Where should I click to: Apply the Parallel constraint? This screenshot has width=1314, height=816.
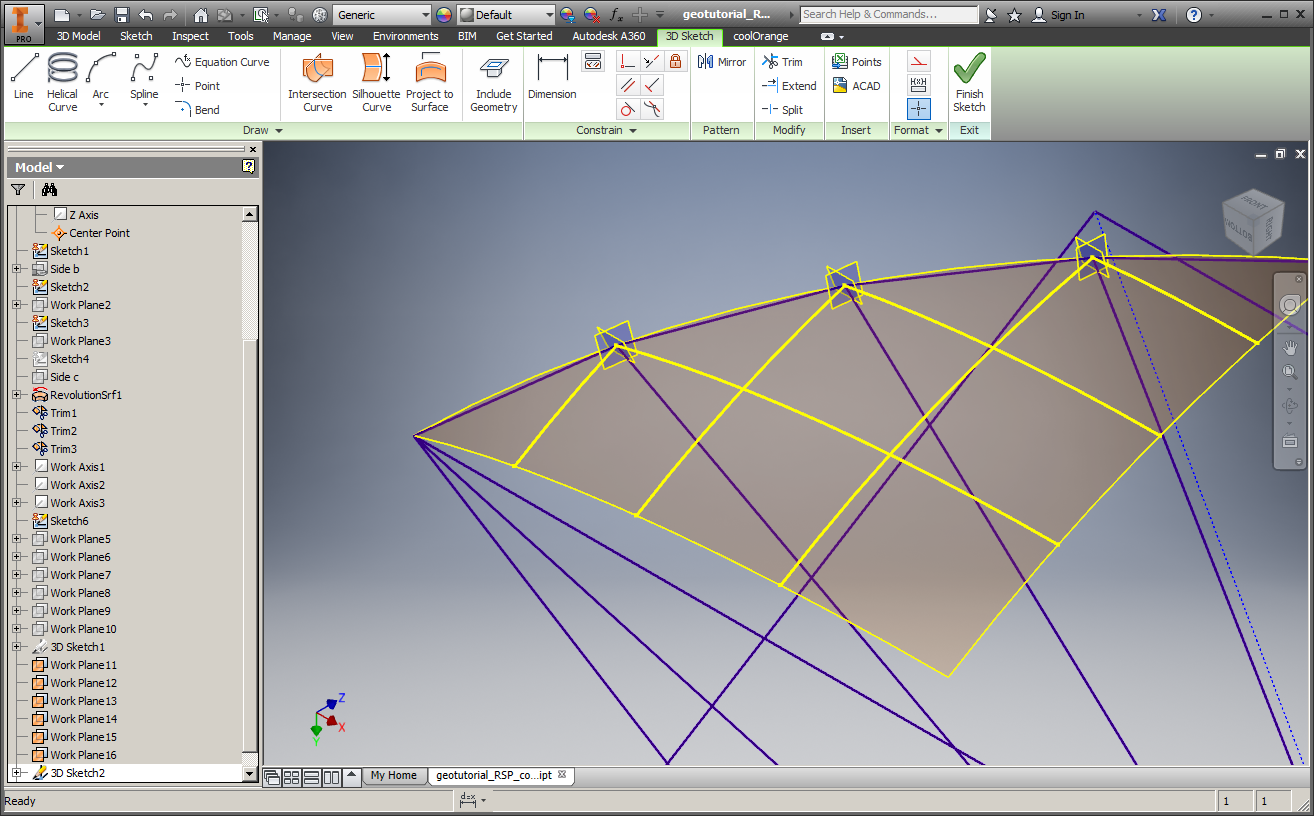point(628,85)
